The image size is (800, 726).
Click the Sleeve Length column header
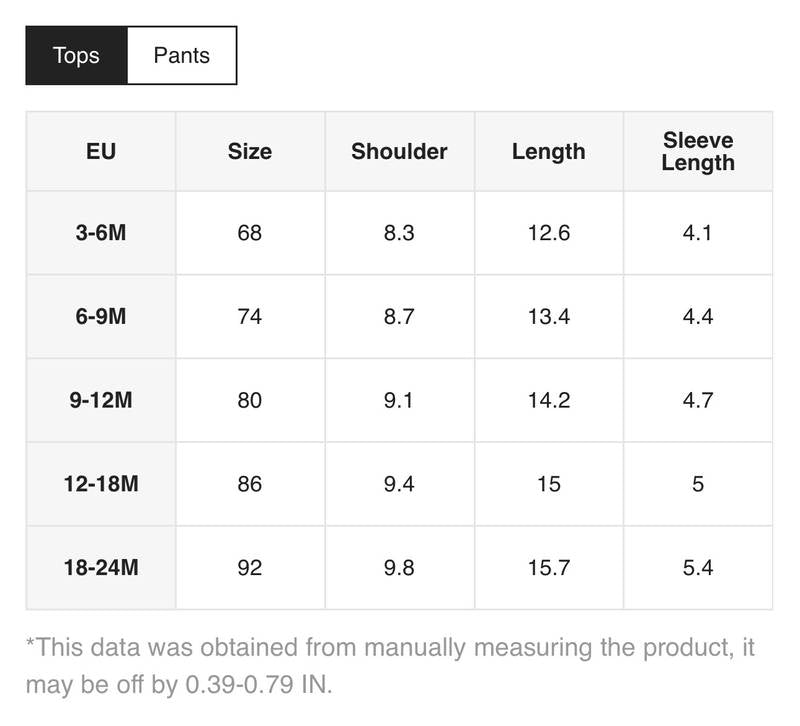pos(698,152)
